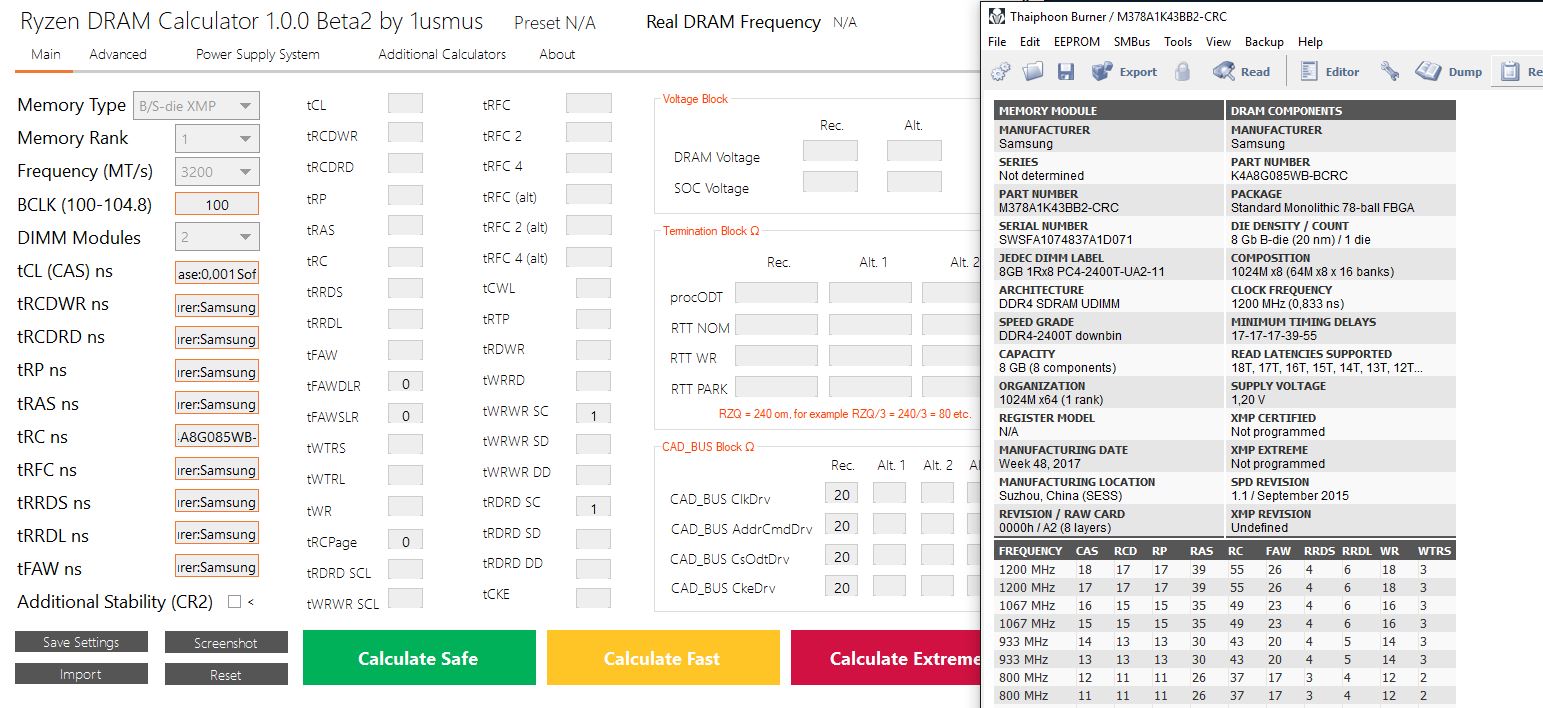Switch to the Main tab
The width and height of the screenshot is (1543, 708).
pyautogui.click(x=45, y=54)
